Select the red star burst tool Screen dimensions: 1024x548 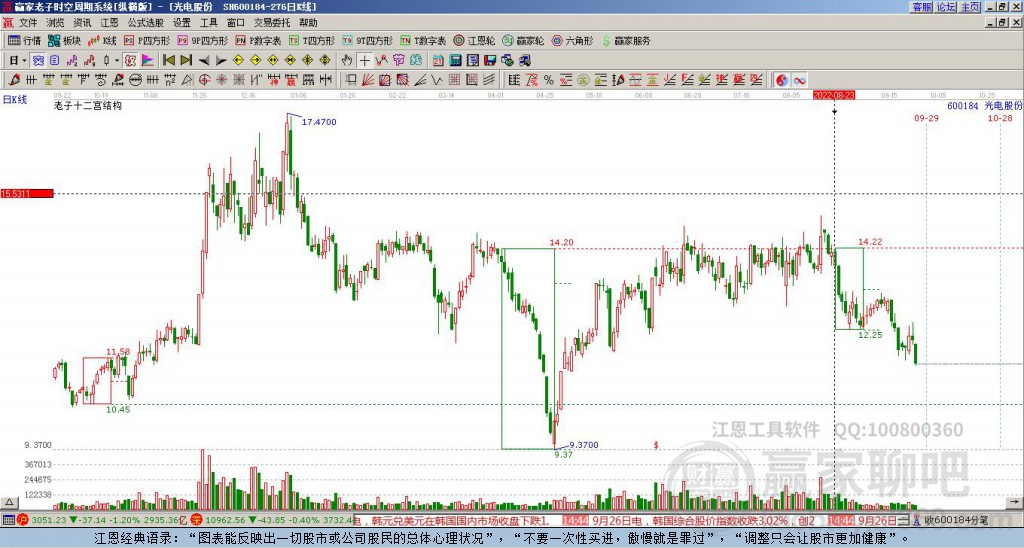pos(221,80)
